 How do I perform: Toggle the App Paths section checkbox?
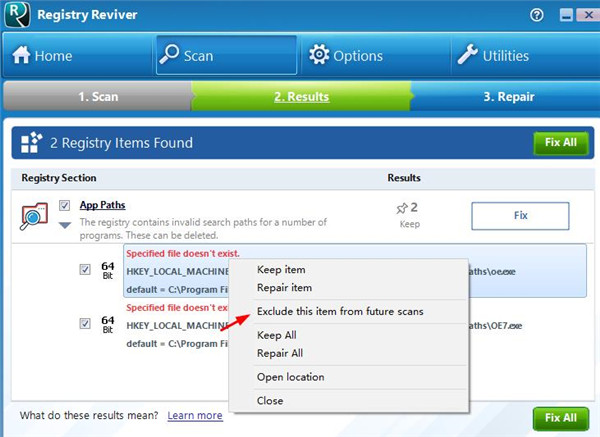point(64,205)
